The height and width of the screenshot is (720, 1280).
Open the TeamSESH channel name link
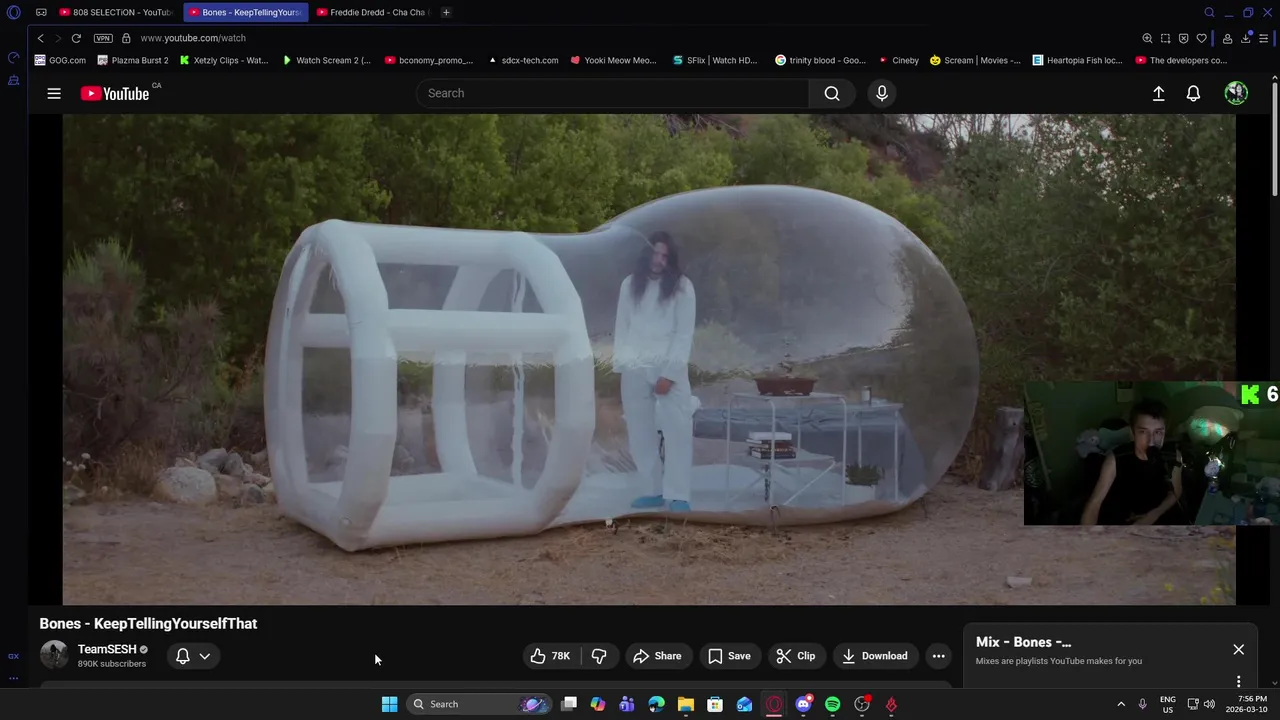(107, 649)
